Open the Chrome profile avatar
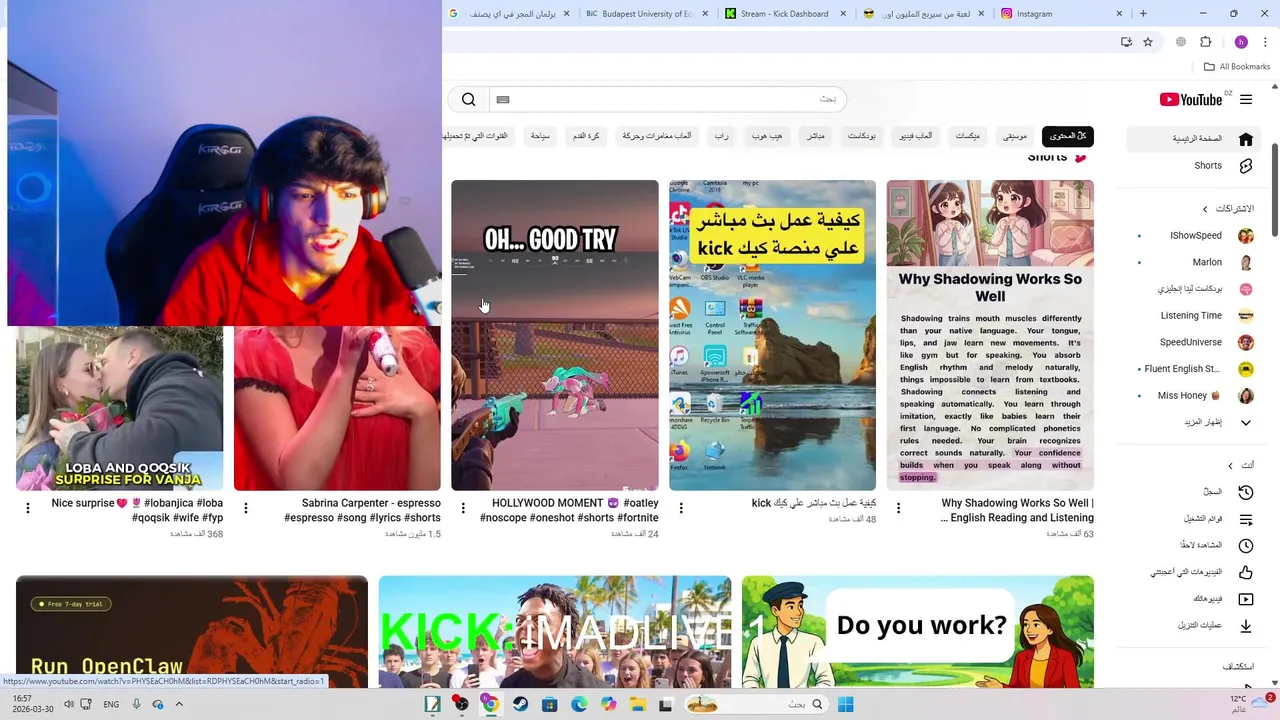This screenshot has width=1280, height=720. (x=1241, y=42)
